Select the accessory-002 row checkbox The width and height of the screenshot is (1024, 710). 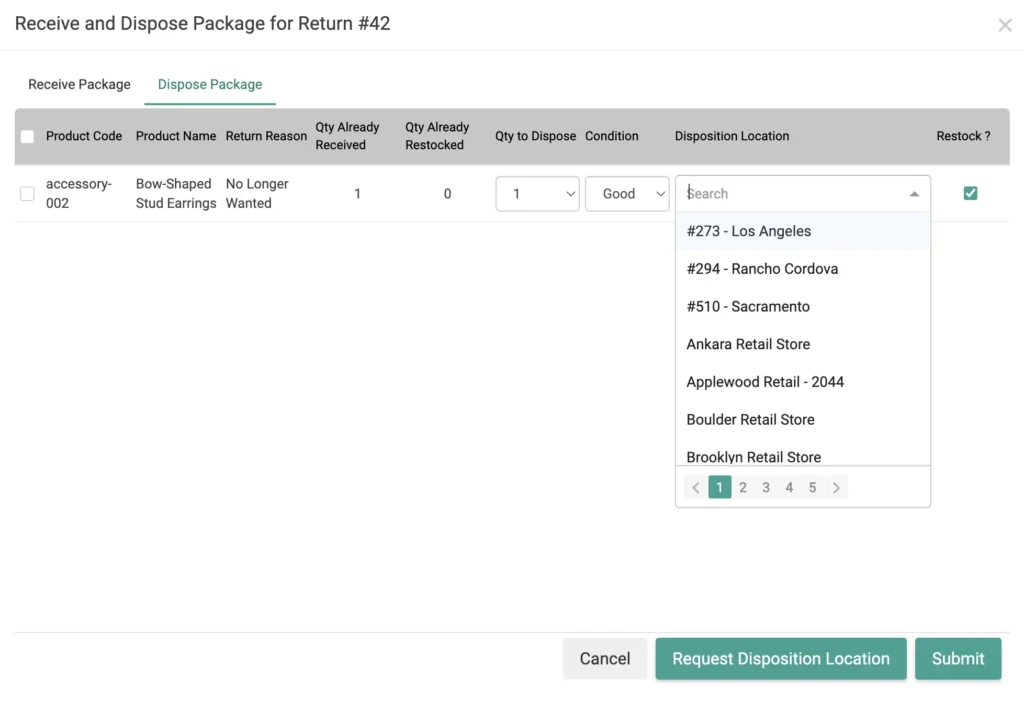tap(27, 194)
